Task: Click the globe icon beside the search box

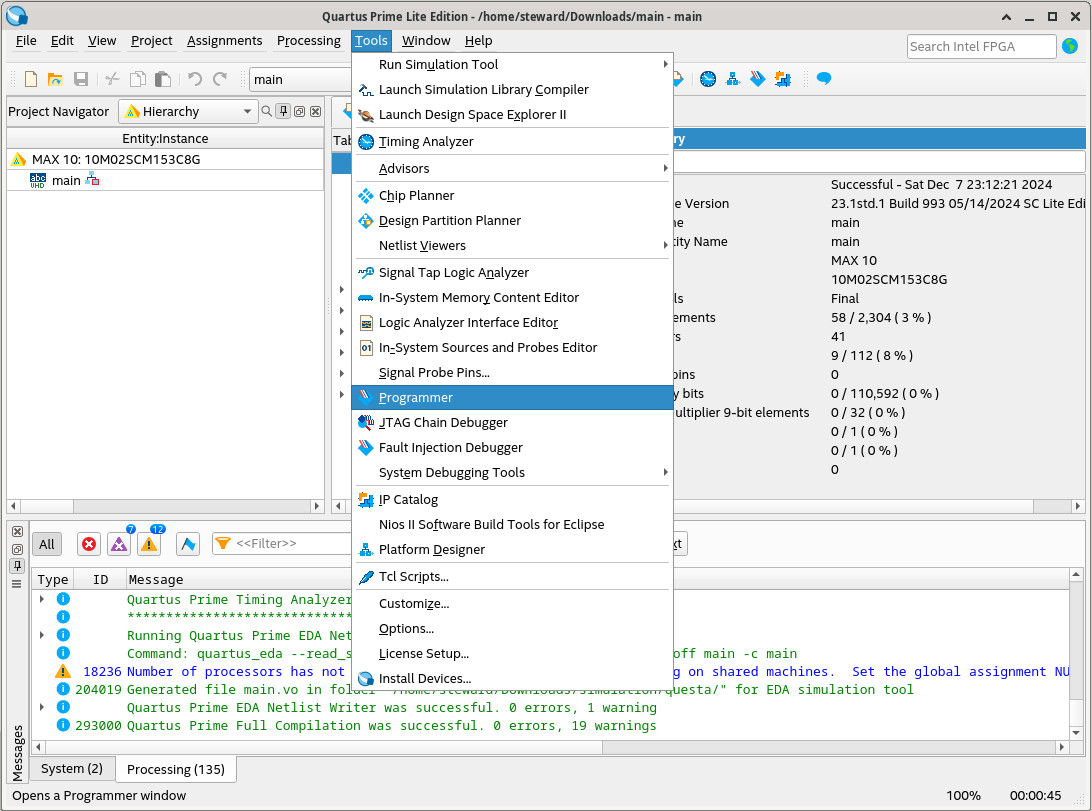Action: coord(1070,46)
